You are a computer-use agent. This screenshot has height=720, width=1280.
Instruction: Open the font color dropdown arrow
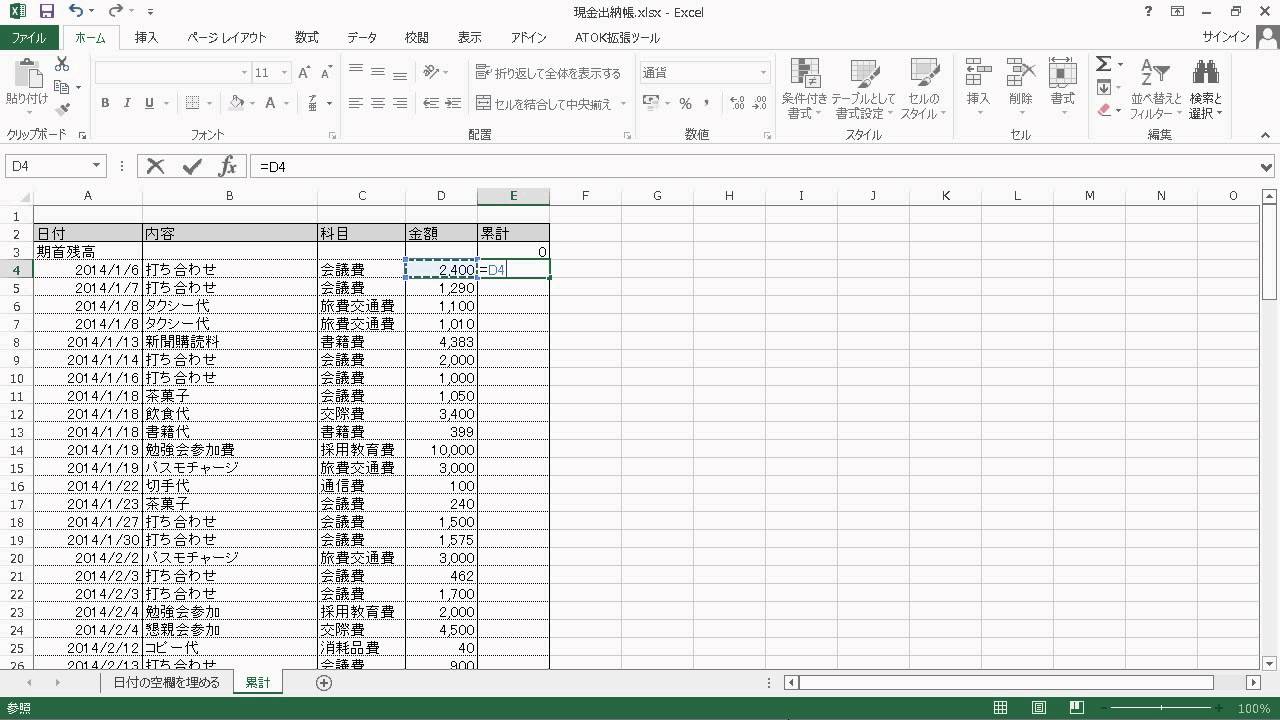click(x=285, y=103)
